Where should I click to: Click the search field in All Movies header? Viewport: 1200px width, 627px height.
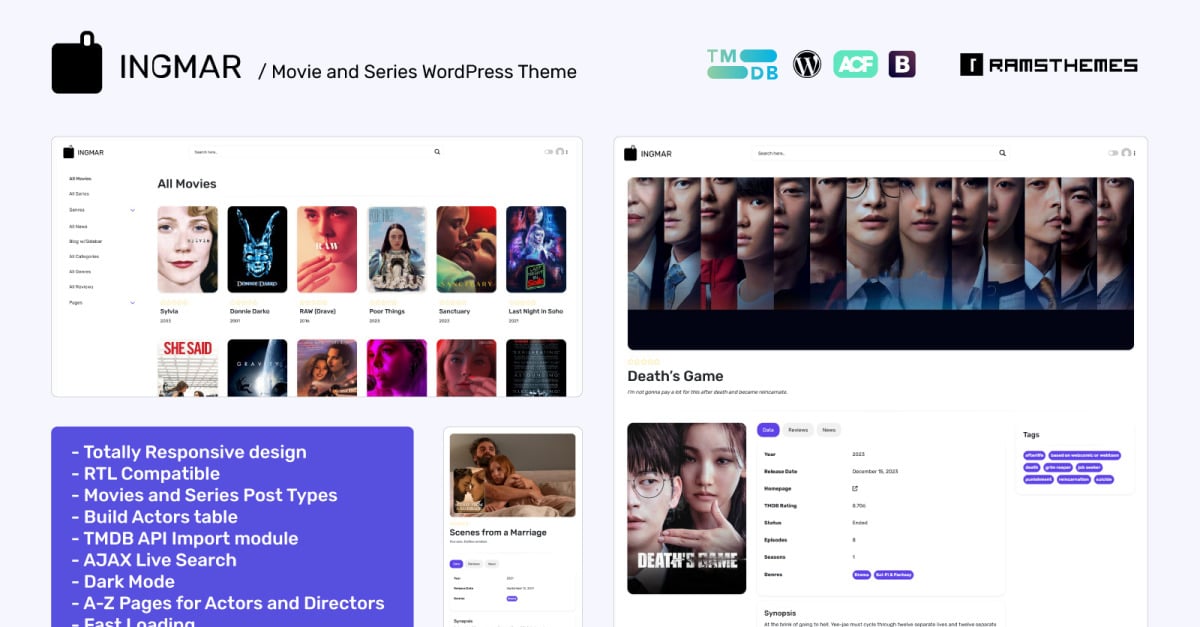tap(310, 152)
